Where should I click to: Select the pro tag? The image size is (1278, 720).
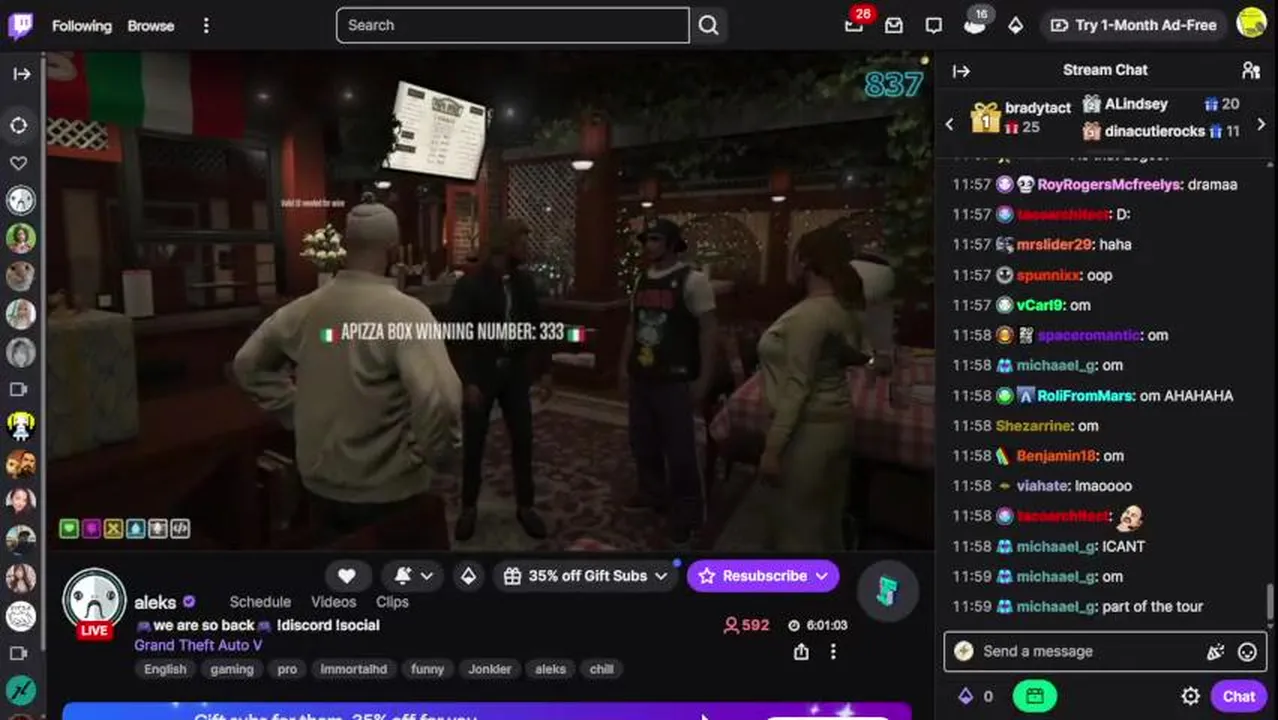pos(287,669)
